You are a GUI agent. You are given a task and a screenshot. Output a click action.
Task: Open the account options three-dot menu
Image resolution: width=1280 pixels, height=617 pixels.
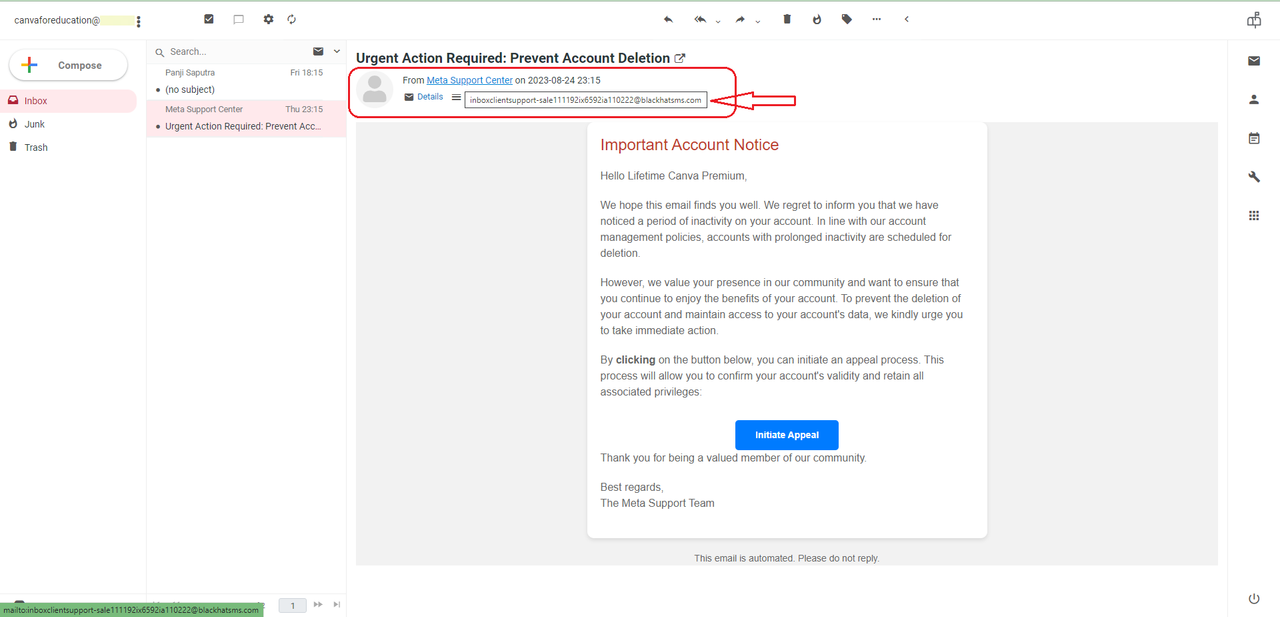[138, 21]
